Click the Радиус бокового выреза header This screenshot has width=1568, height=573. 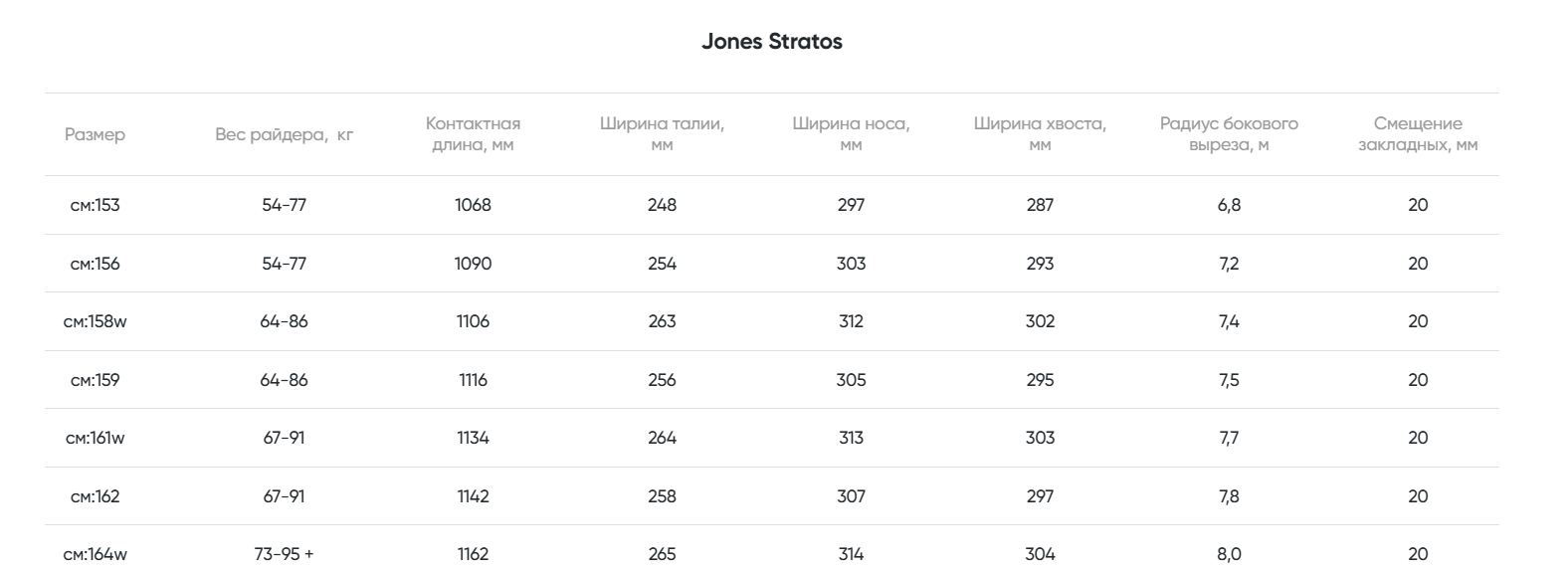click(1229, 134)
